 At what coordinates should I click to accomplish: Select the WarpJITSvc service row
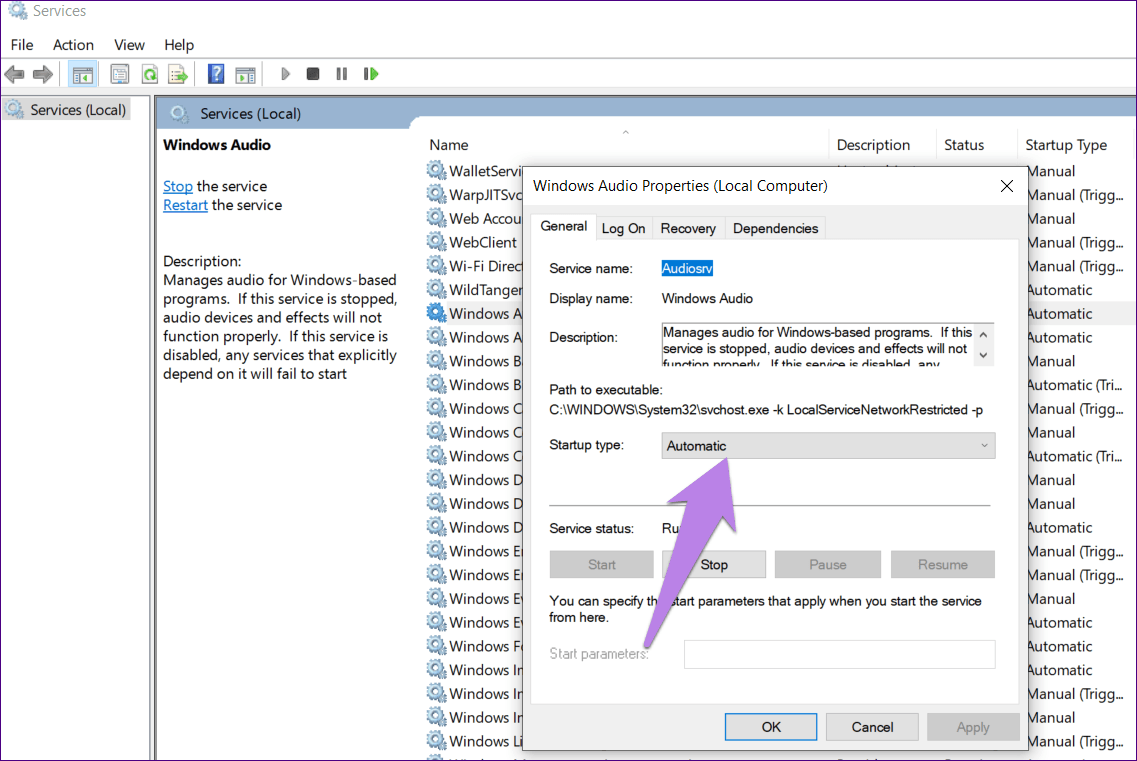coord(485,195)
